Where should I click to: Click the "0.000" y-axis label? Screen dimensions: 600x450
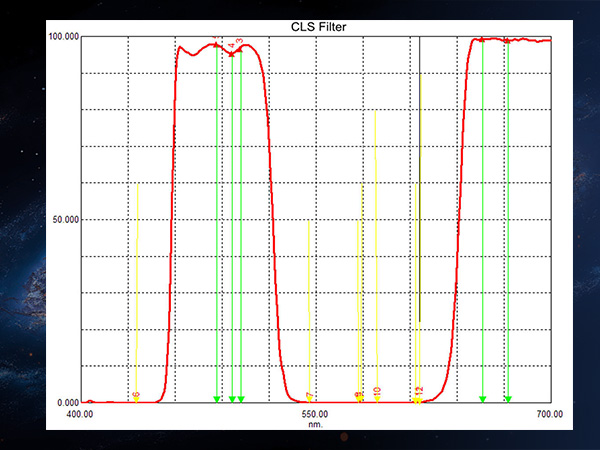coord(68,403)
